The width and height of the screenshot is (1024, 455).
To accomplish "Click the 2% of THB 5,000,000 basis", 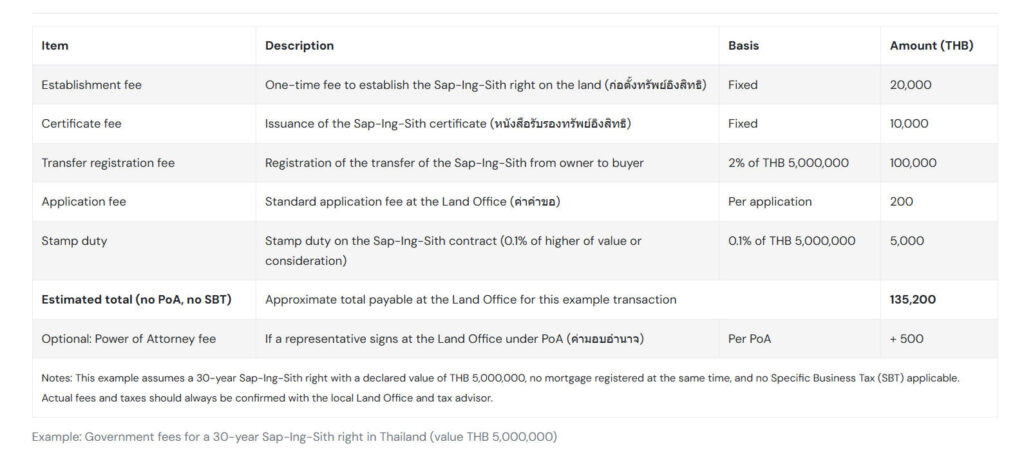I will (x=788, y=163).
